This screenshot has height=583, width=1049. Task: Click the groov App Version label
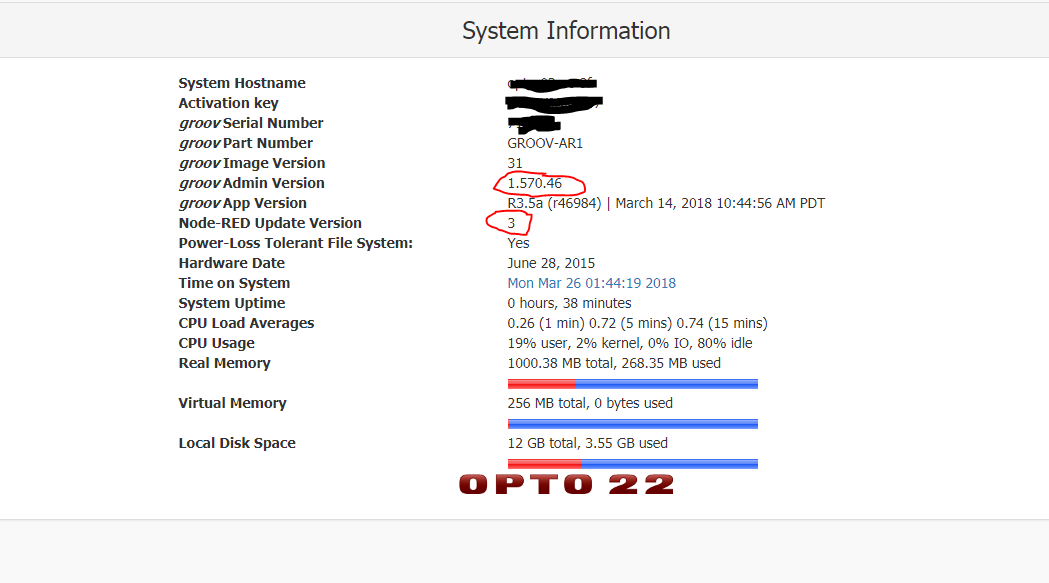tap(242, 203)
